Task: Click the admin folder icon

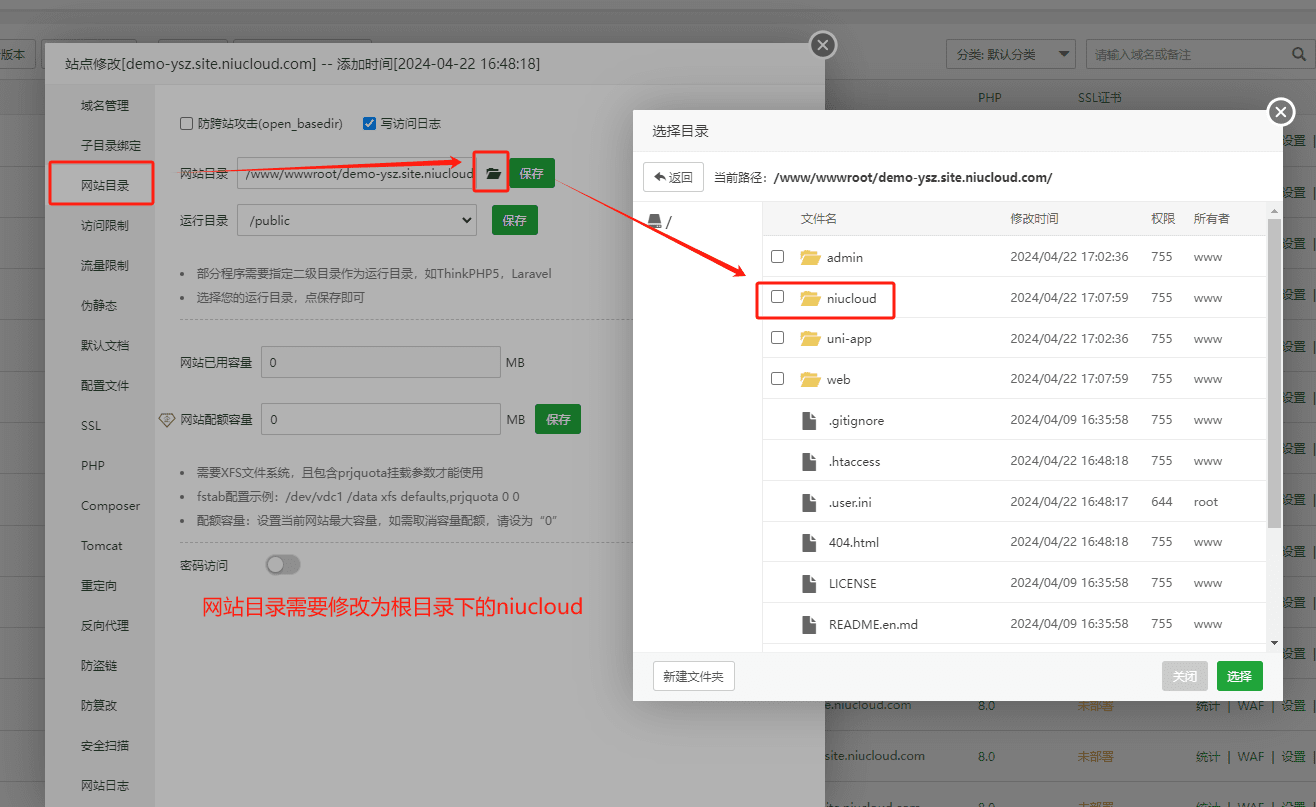Action: click(x=810, y=257)
